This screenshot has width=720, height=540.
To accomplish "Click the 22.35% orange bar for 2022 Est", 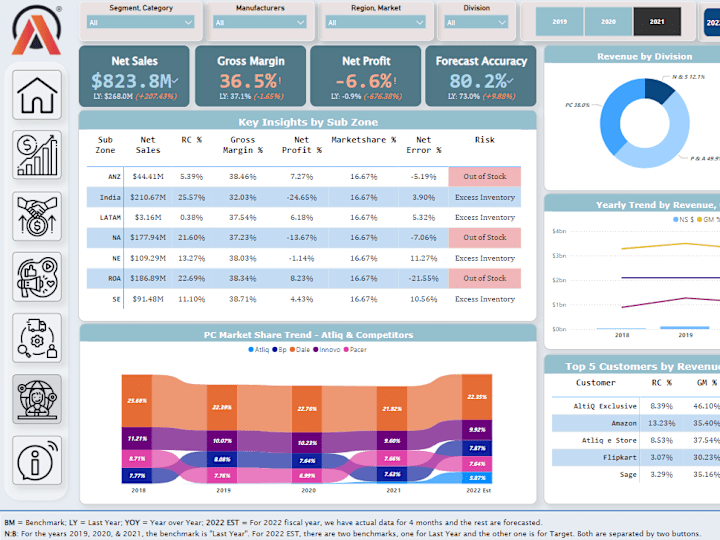I will coord(477,397).
